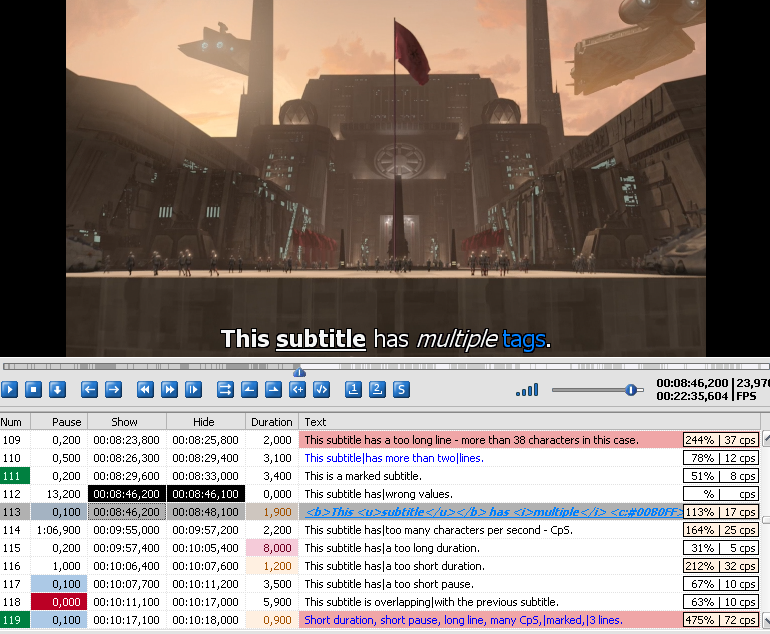The width and height of the screenshot is (770, 634).
Task: Click the current time 00:08:46,200 display
Action: (692, 383)
